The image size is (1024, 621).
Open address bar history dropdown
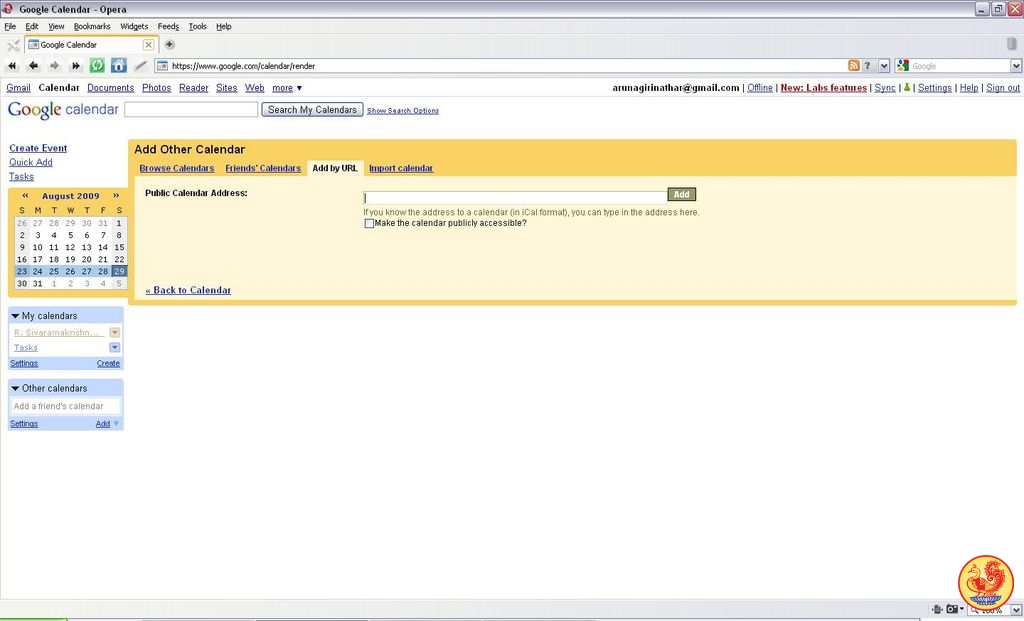click(x=884, y=65)
